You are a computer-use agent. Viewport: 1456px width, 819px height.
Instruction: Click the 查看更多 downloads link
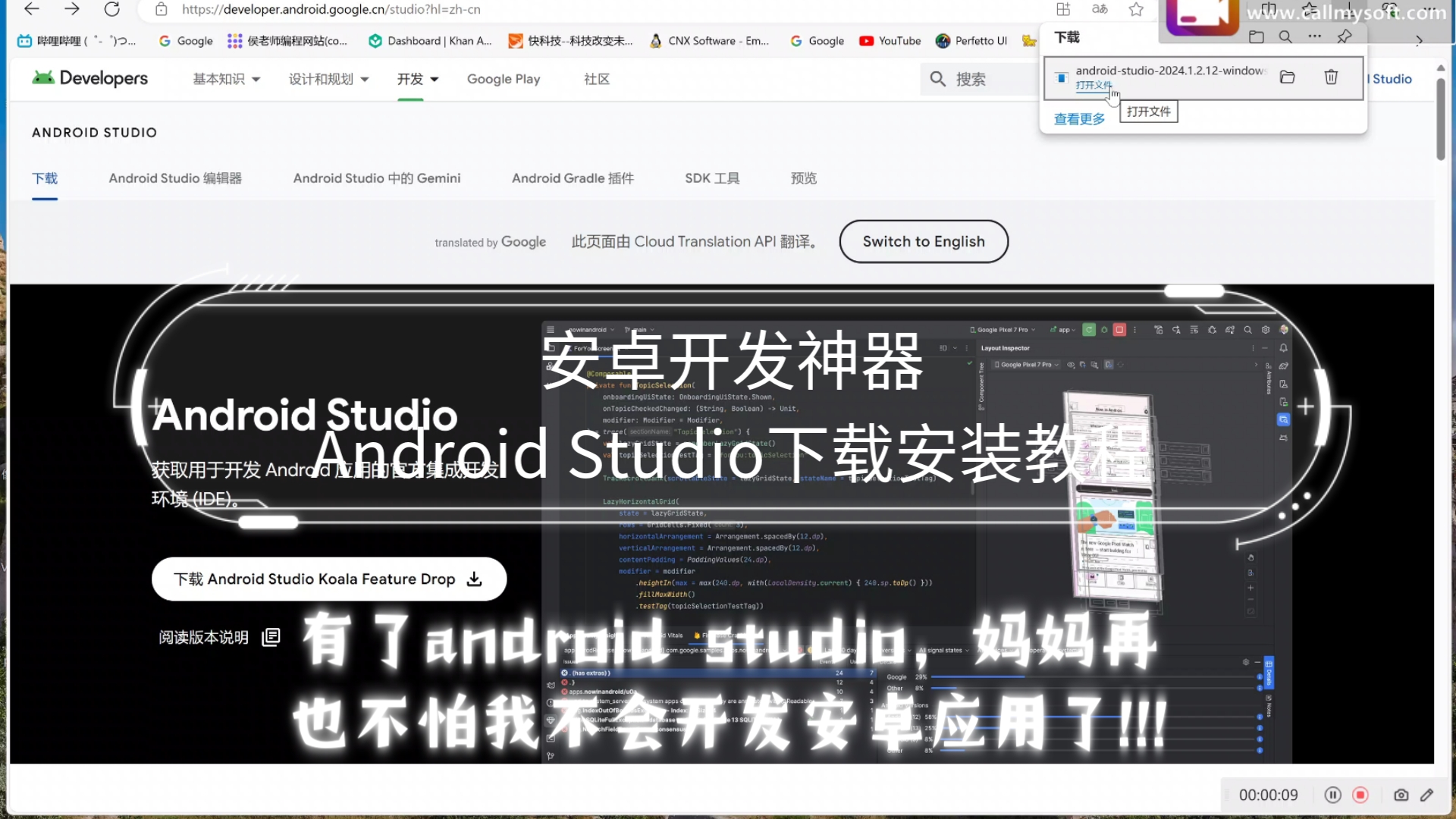coord(1079,119)
